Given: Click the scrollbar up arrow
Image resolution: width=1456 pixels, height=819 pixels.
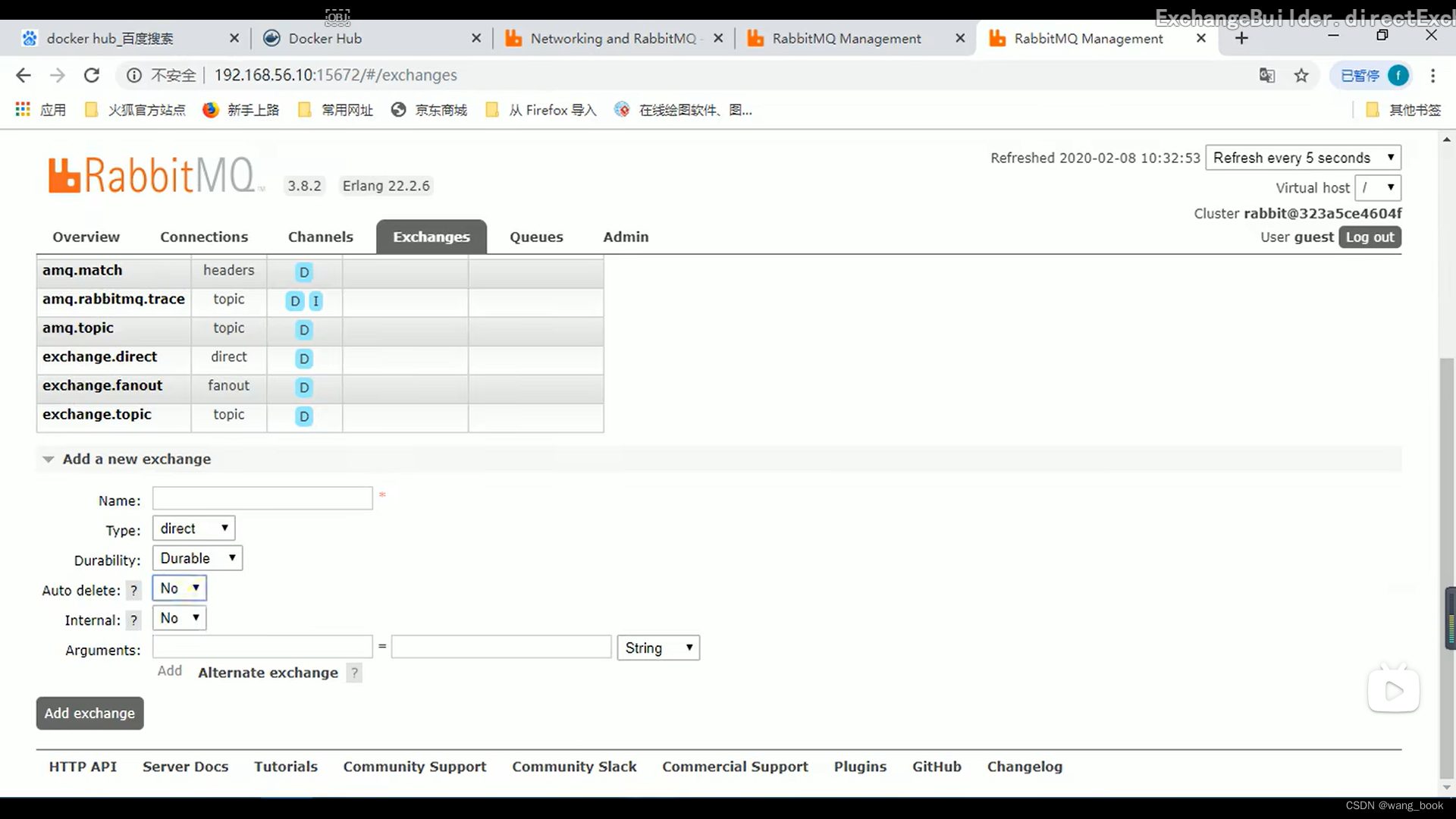Looking at the screenshot, I should coord(1447,140).
